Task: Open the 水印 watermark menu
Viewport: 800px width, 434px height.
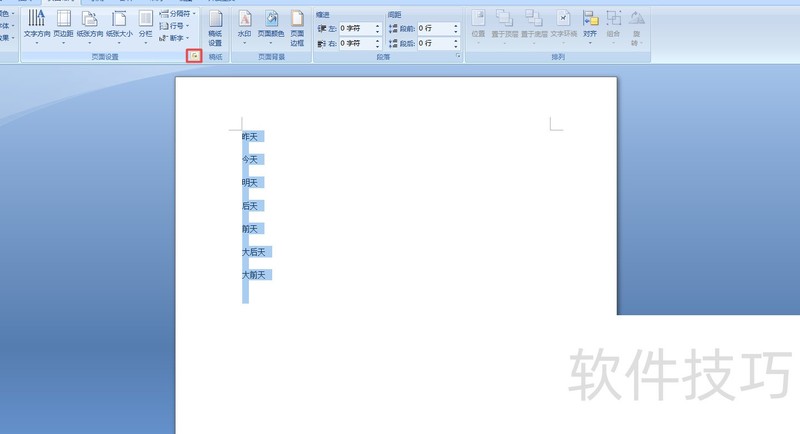Action: tap(244, 27)
